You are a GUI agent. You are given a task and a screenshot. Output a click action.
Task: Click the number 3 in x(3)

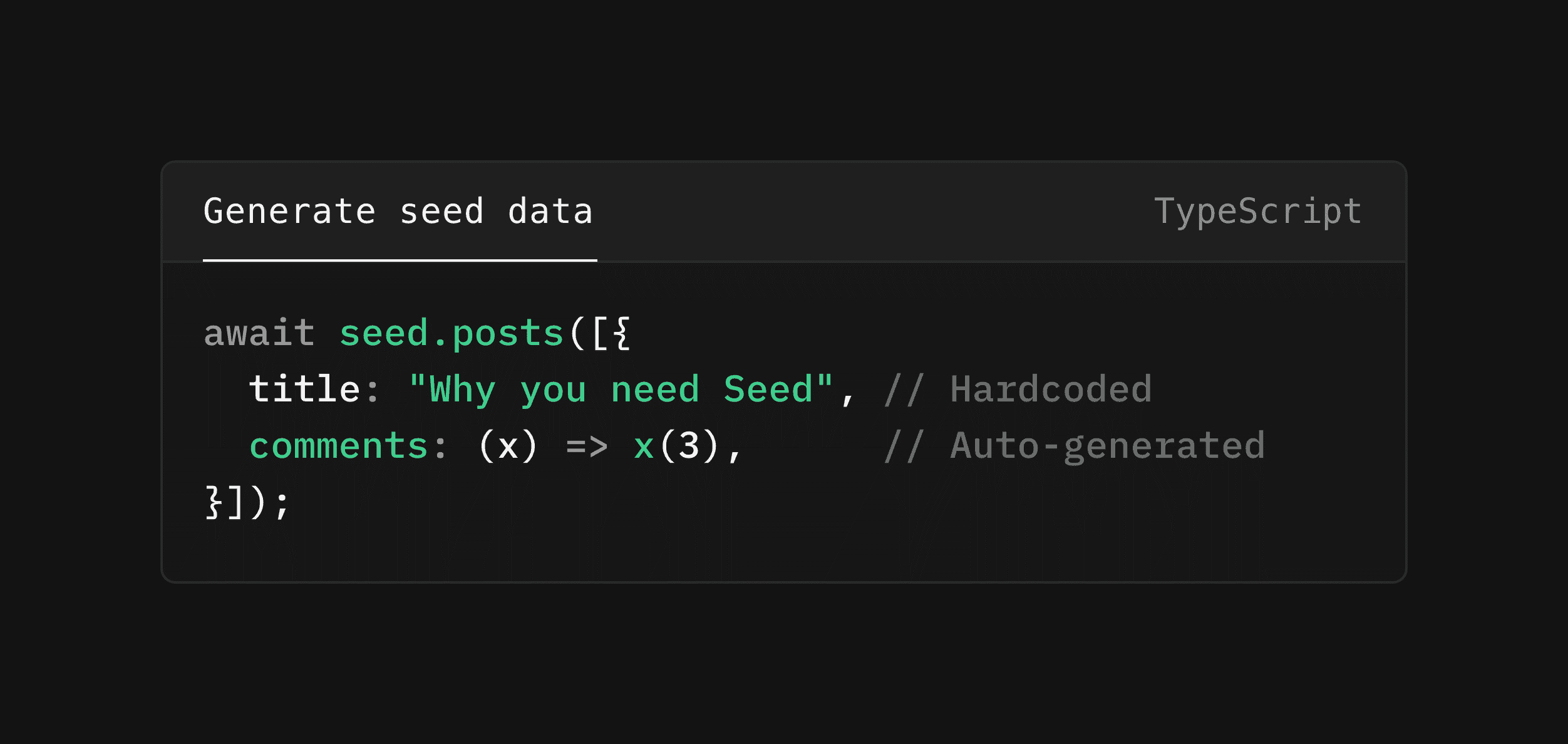(x=689, y=446)
